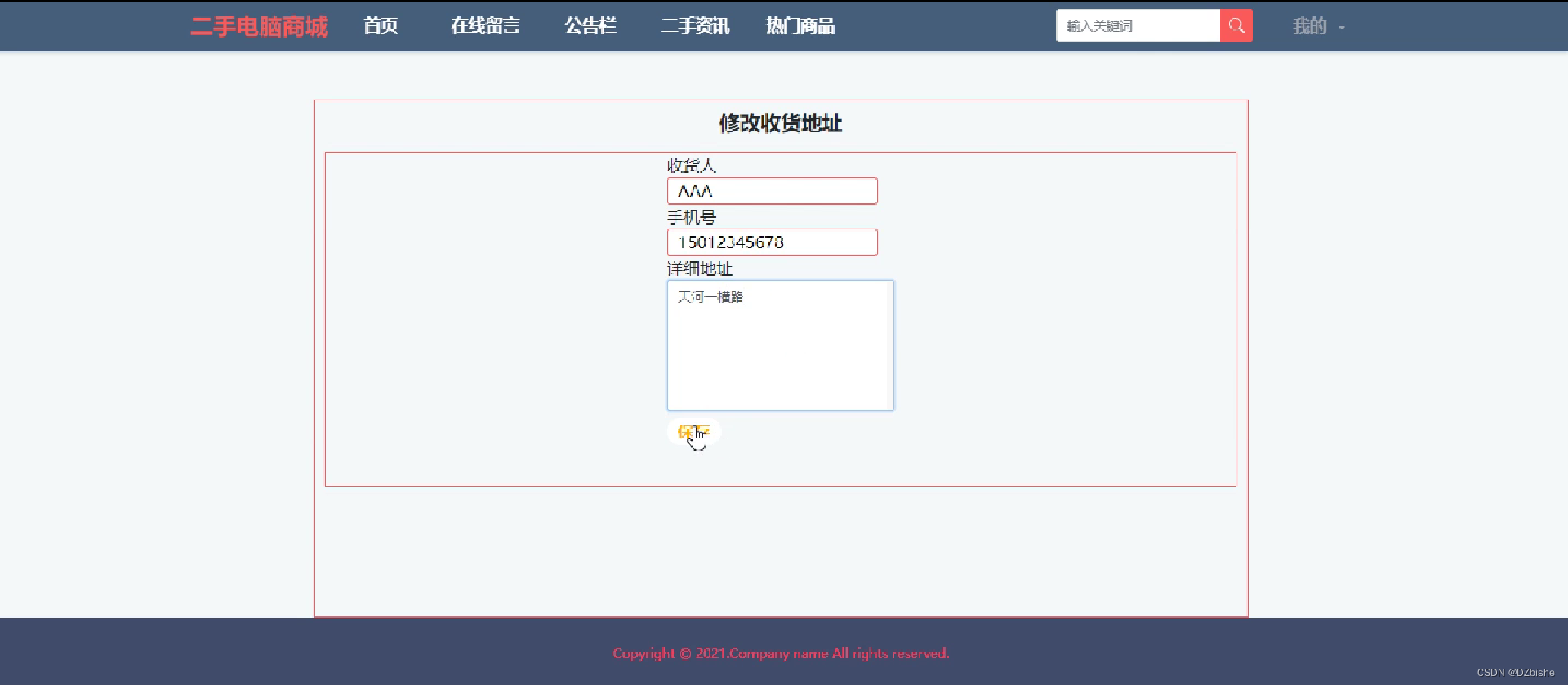Focus the 输入关键词 search field
Image resolution: width=1568 pixels, height=685 pixels.
(x=1138, y=26)
